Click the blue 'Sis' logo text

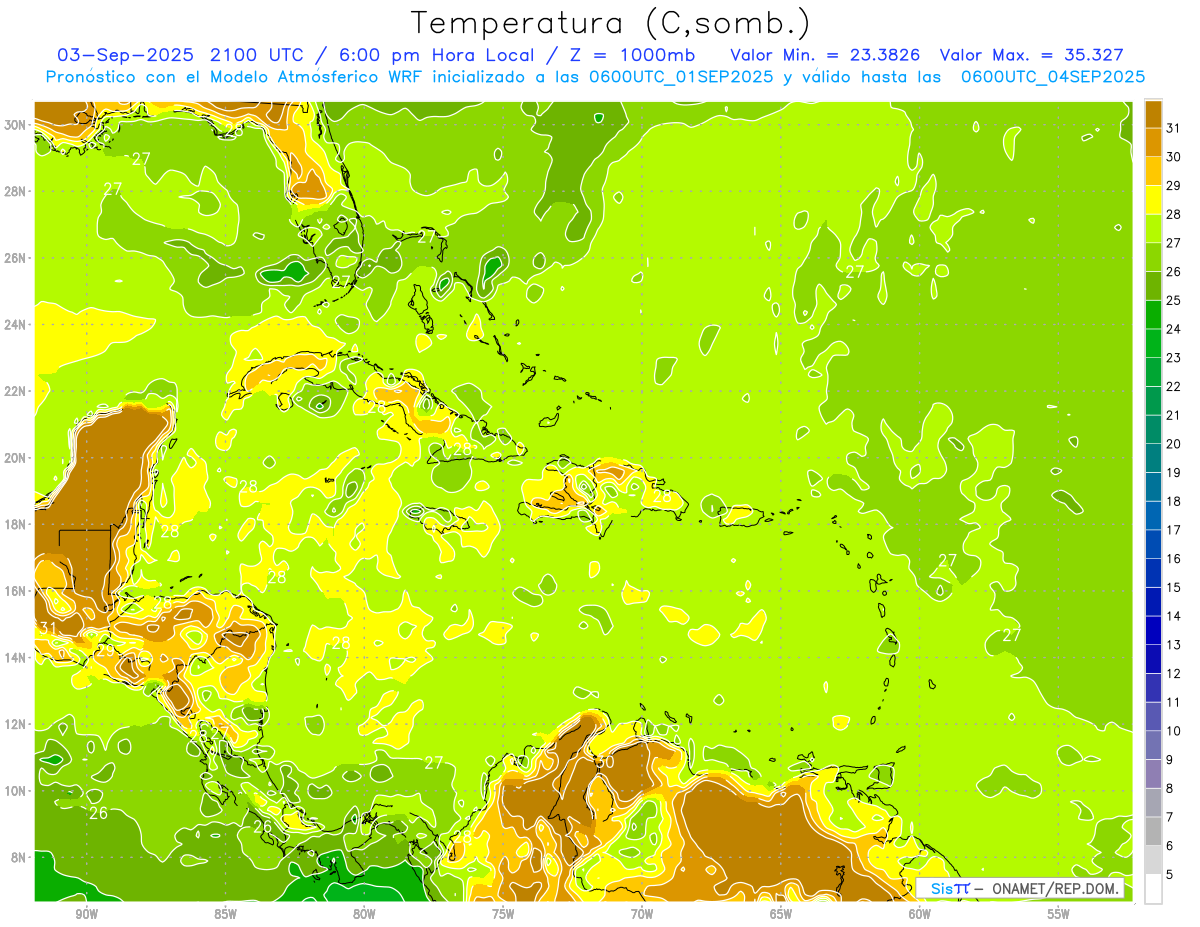coord(941,889)
